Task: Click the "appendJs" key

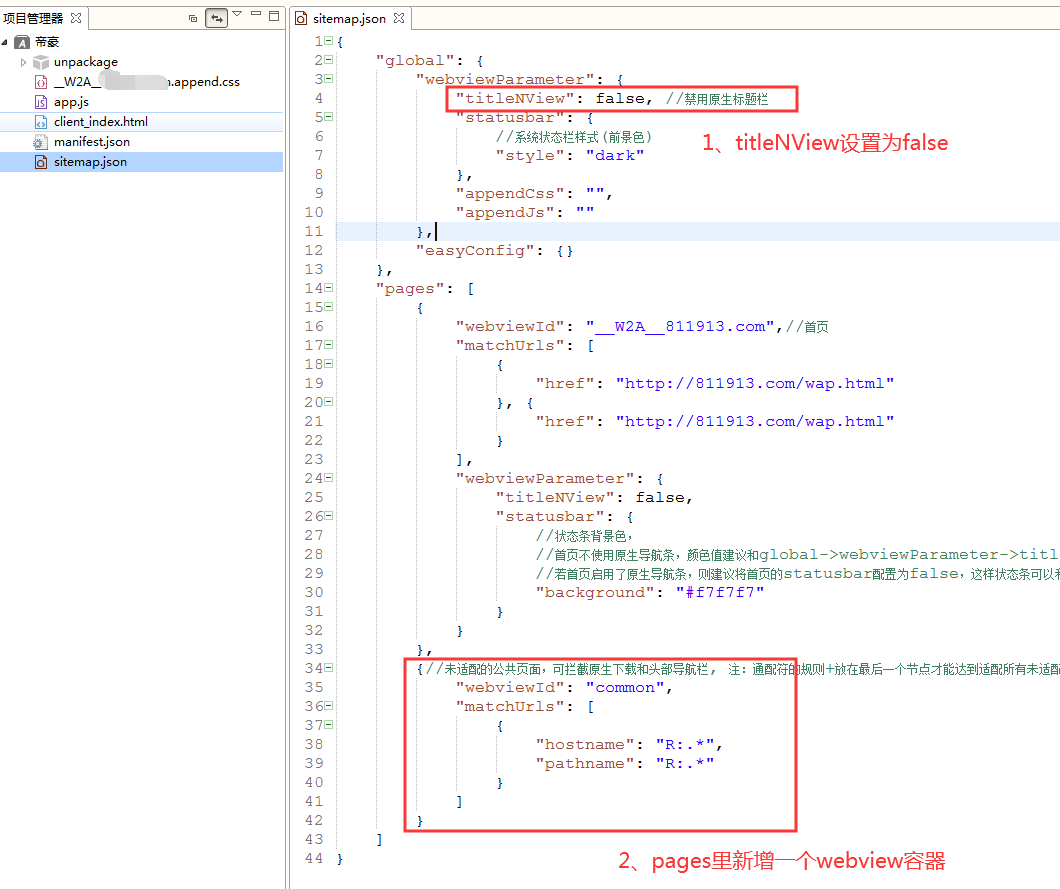Action: (505, 212)
